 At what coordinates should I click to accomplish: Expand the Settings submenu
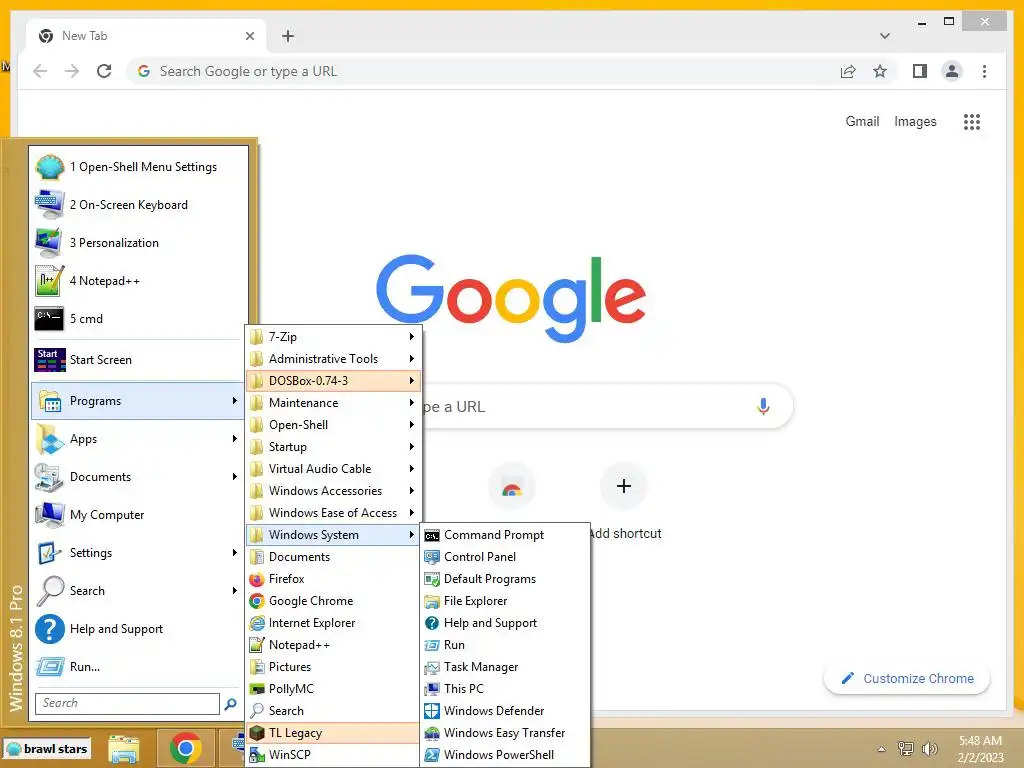pyautogui.click(x=140, y=552)
